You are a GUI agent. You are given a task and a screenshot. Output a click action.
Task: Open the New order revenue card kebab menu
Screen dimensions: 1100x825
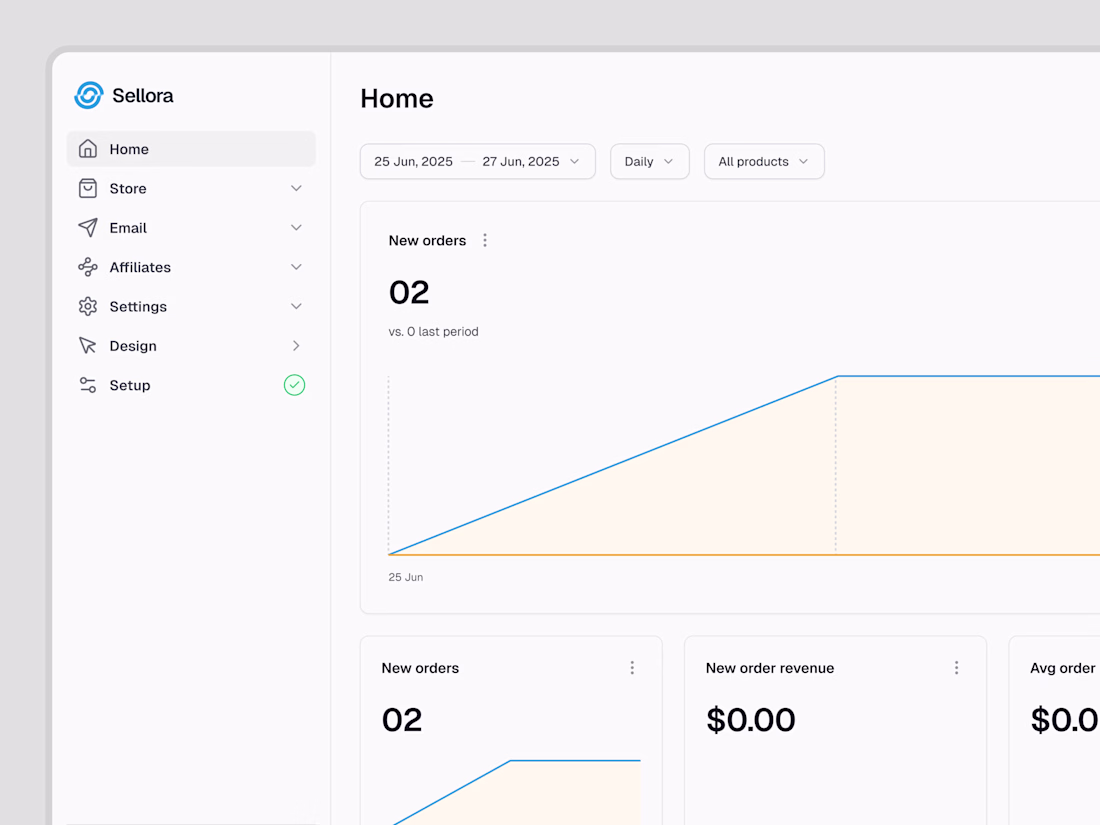click(956, 668)
